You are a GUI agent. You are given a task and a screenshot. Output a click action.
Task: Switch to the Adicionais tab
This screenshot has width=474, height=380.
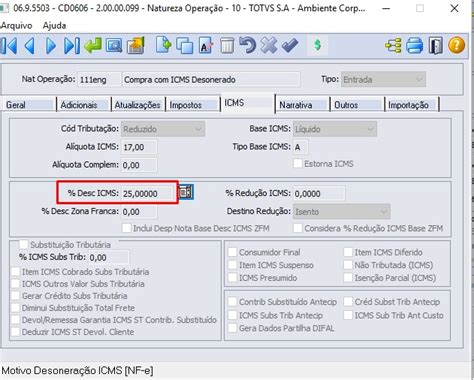point(83,105)
